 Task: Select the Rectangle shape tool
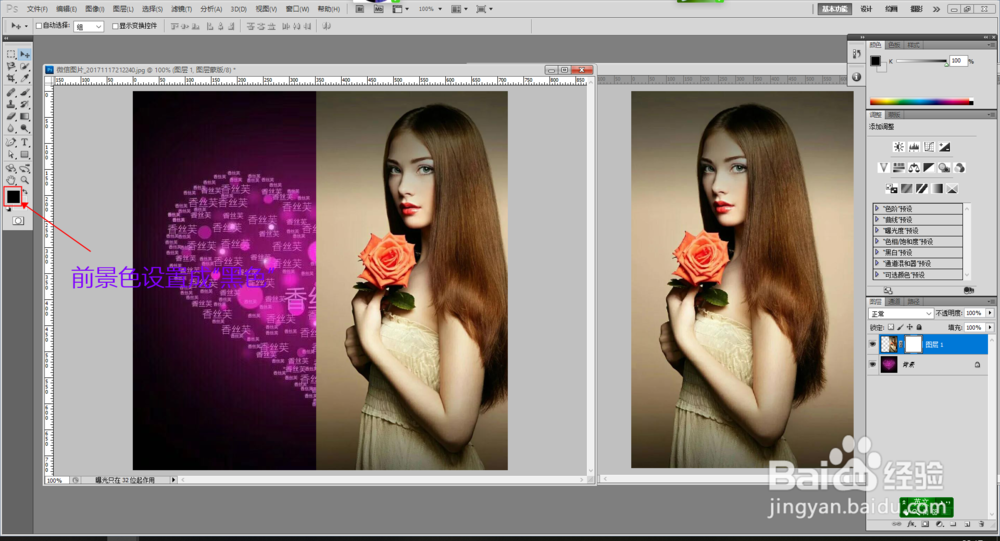click(x=24, y=153)
